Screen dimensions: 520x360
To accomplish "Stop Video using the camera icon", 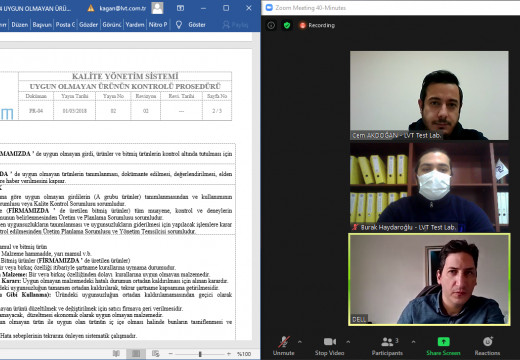I will 330,346.
